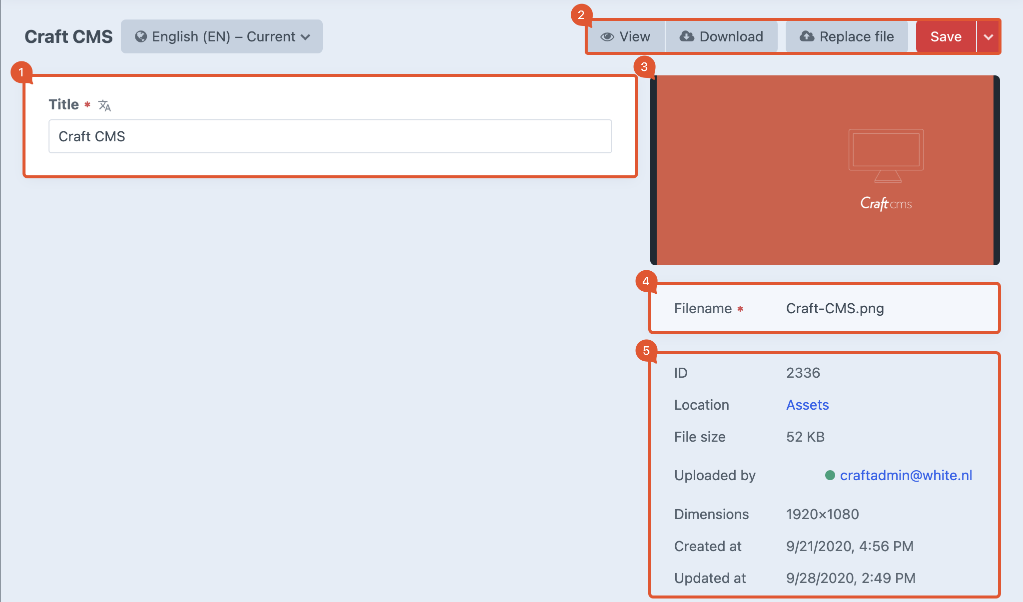Select the Craft-CMS.png filename field
The image size is (1023, 602).
coord(835,309)
